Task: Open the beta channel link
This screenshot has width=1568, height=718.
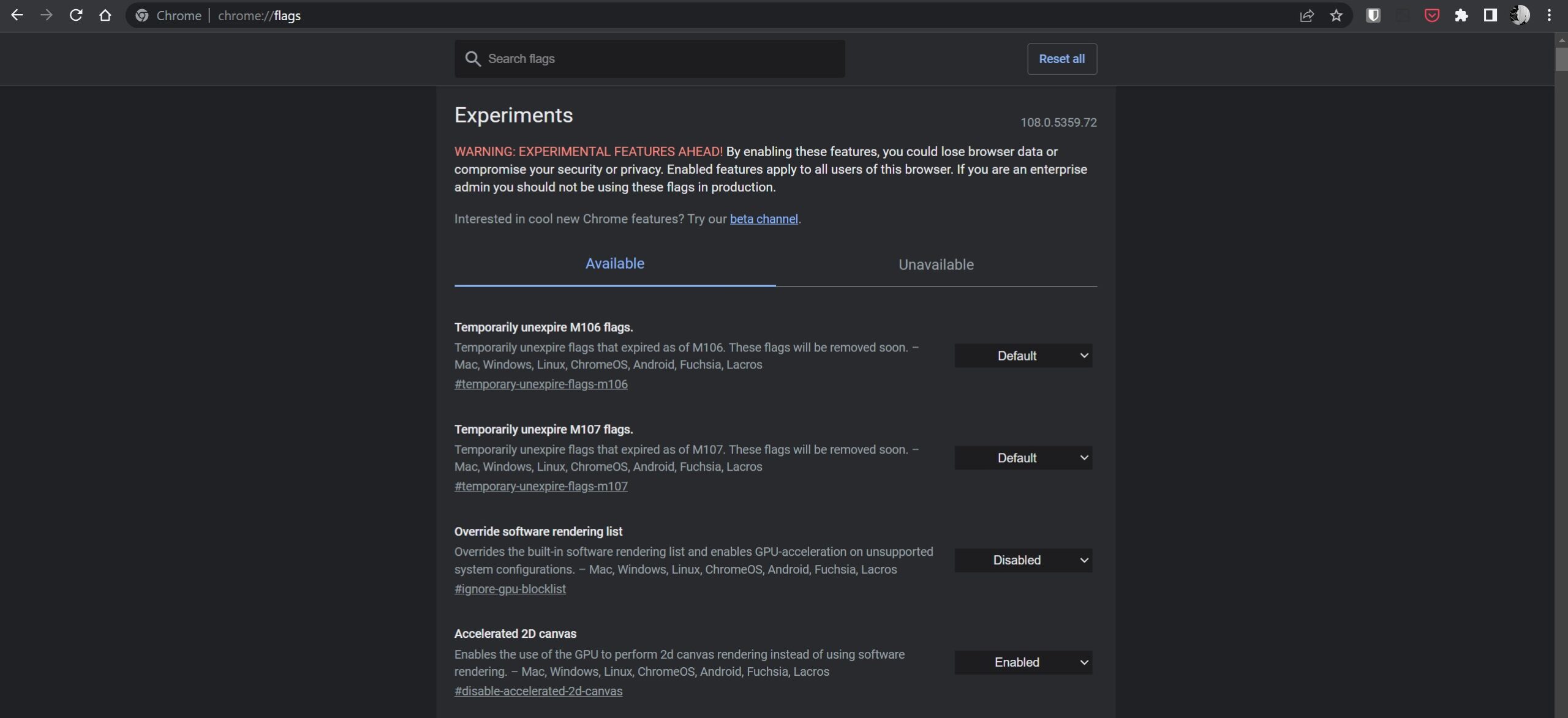Action: [x=763, y=219]
